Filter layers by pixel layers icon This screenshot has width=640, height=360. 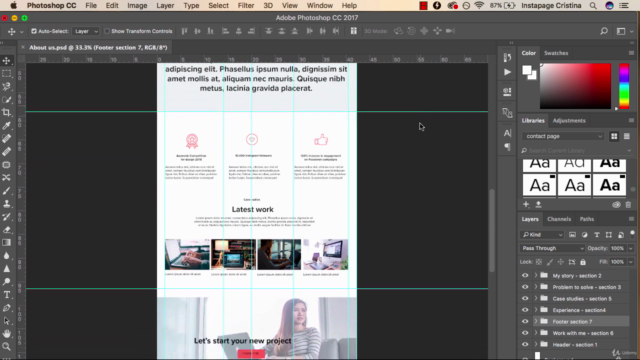tap(572, 235)
